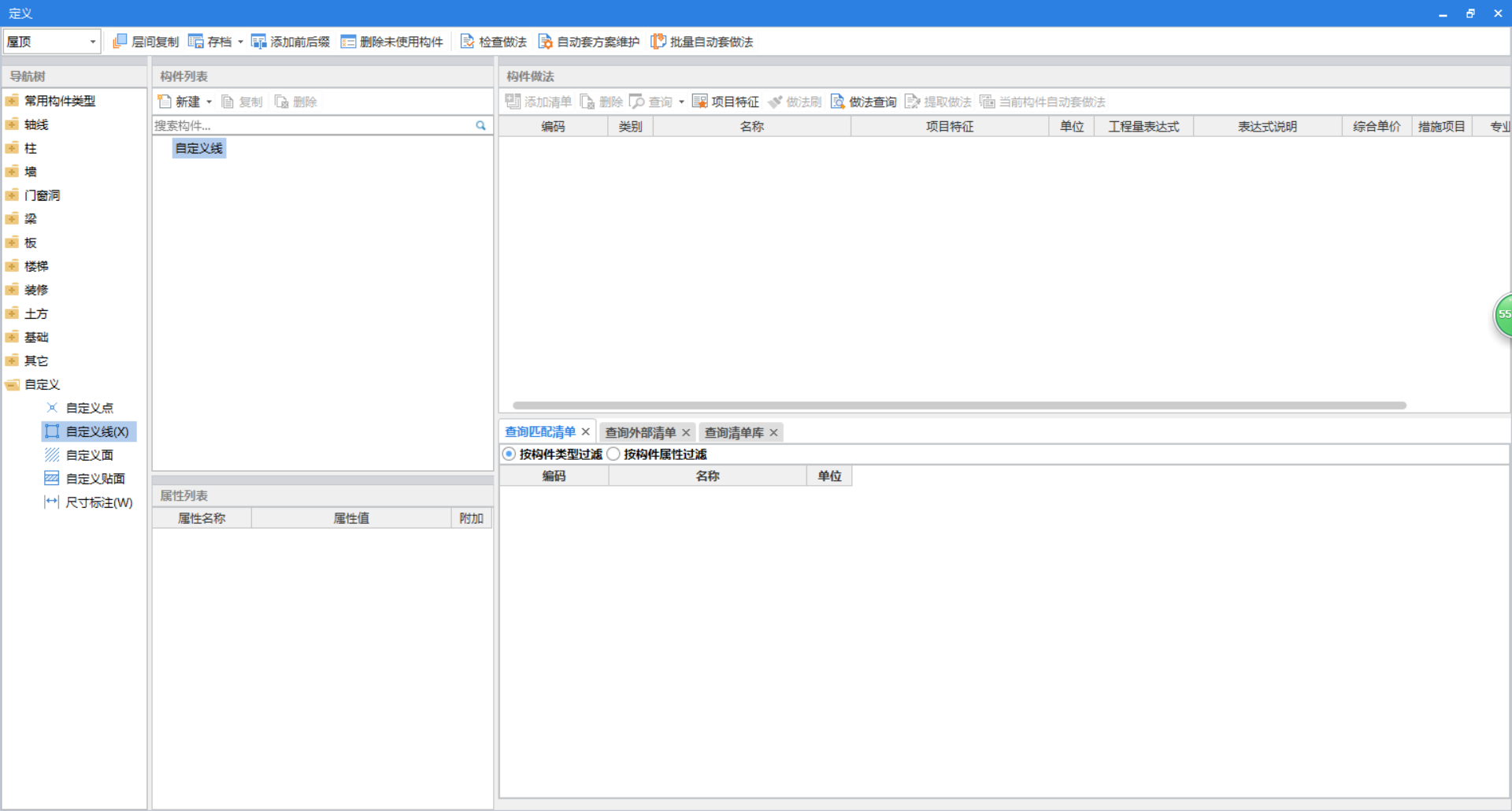Expand the 墙 tree folder
The image size is (1512, 811).
(x=12, y=172)
